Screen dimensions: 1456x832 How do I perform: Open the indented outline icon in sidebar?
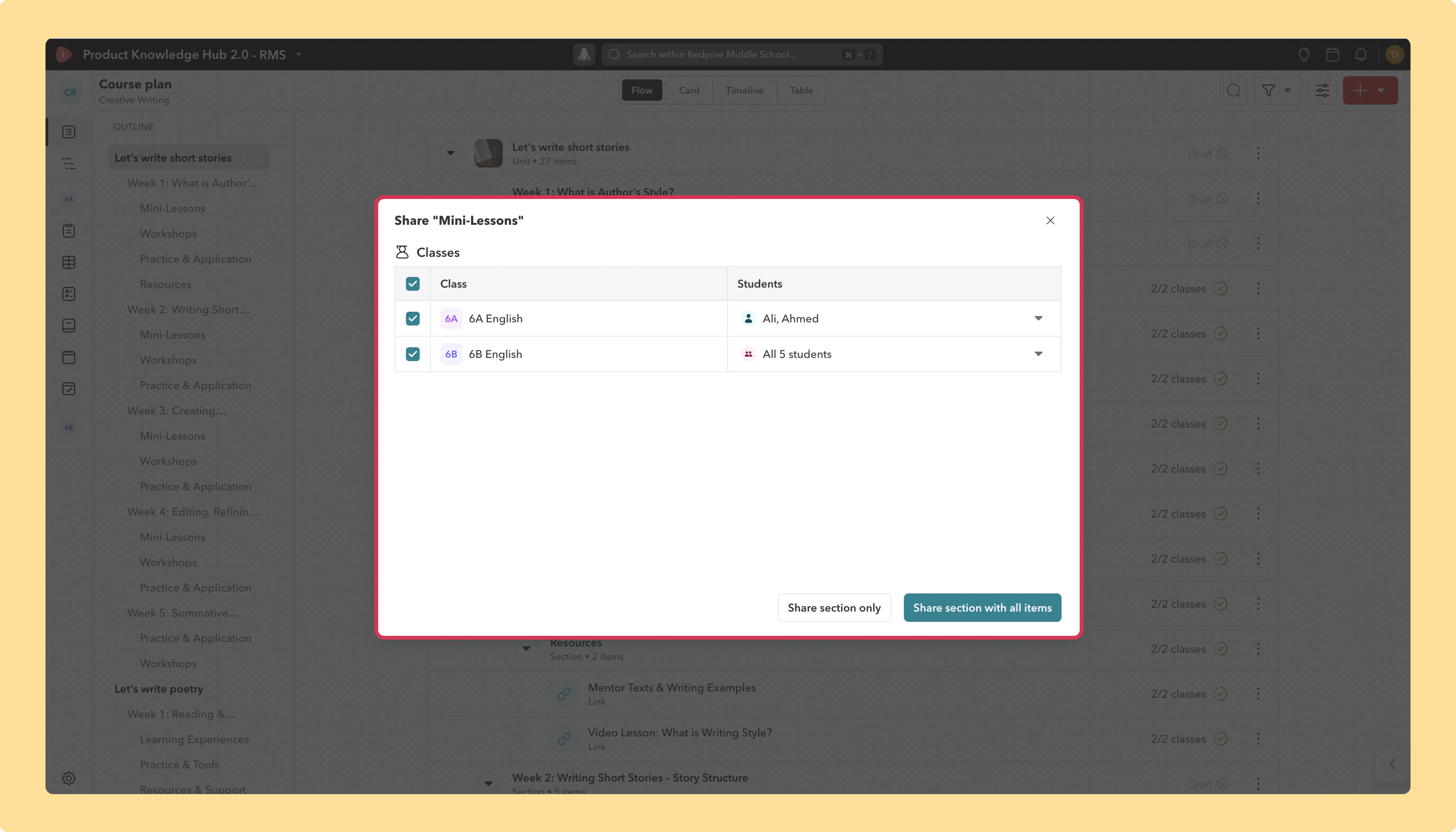68,163
